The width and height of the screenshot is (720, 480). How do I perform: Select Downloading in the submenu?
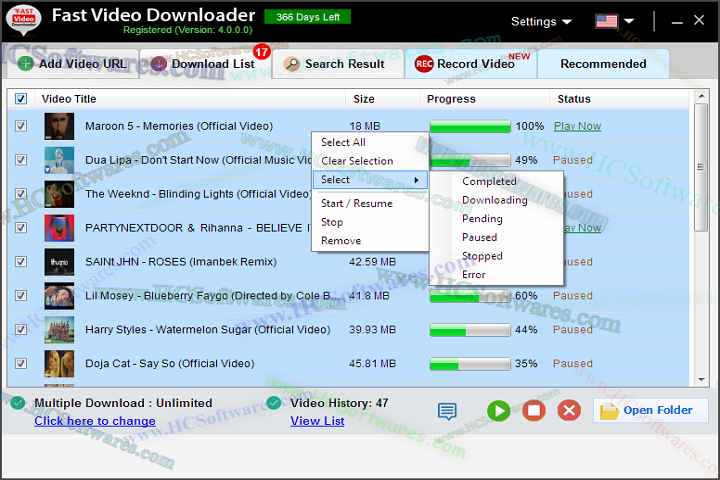click(496, 200)
